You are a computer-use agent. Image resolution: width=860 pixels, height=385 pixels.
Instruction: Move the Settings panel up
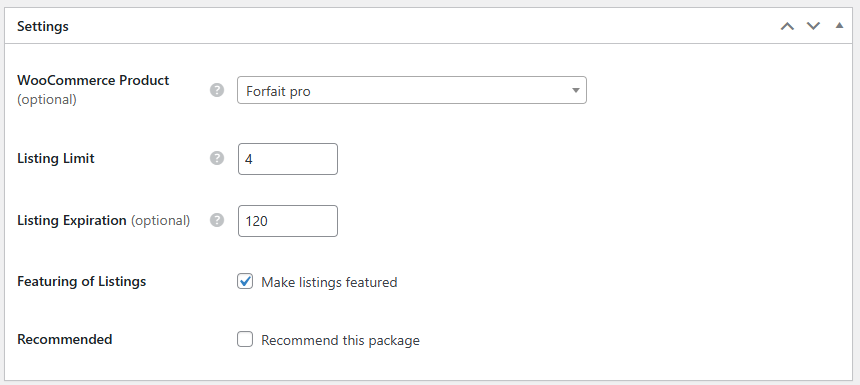pos(787,26)
